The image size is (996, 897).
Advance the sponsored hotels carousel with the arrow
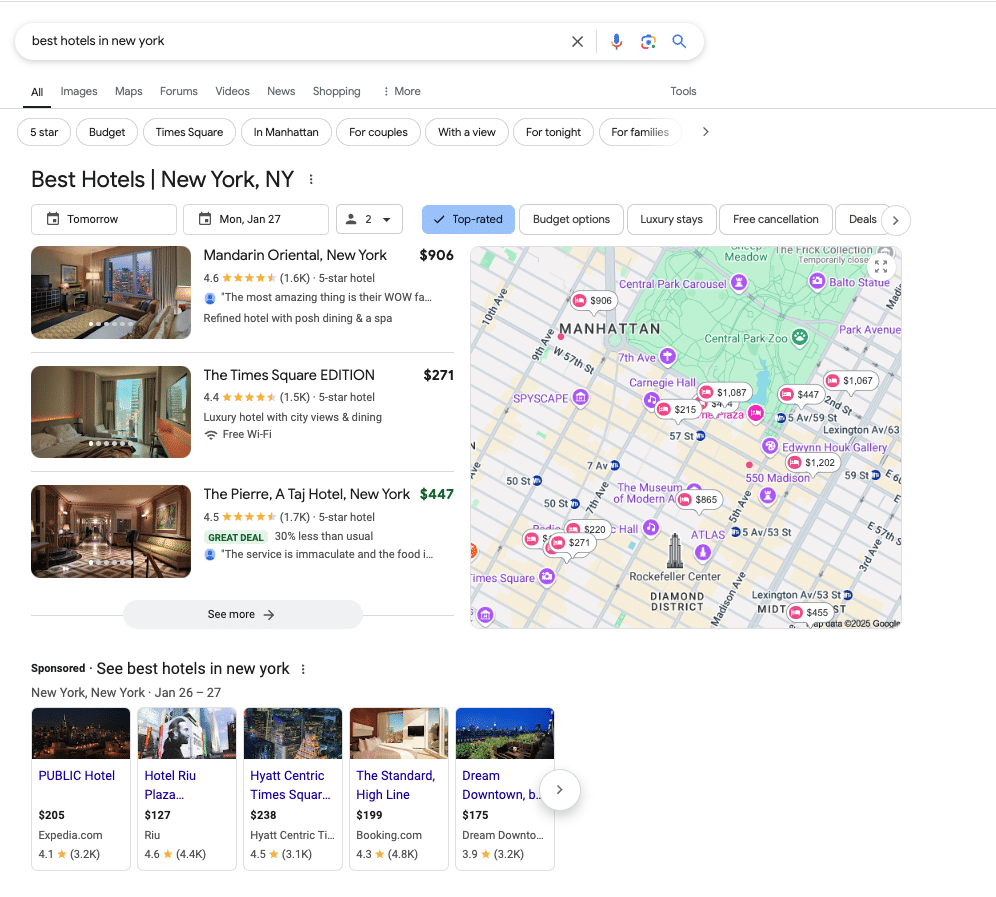560,790
